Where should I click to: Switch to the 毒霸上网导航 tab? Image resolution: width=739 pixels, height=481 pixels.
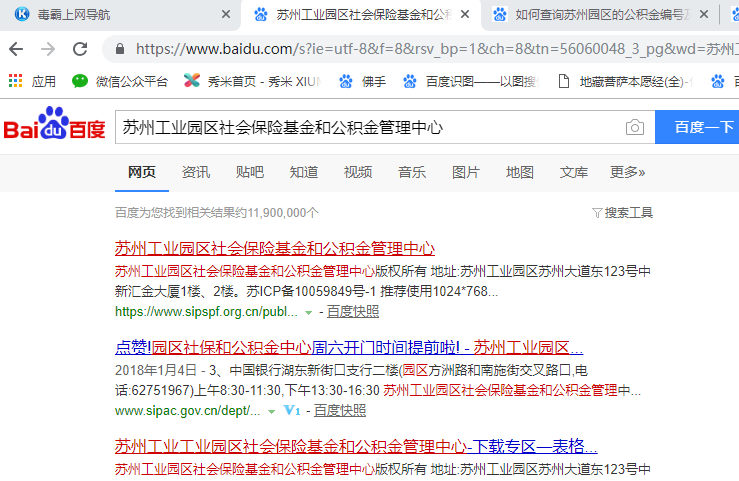120,15
